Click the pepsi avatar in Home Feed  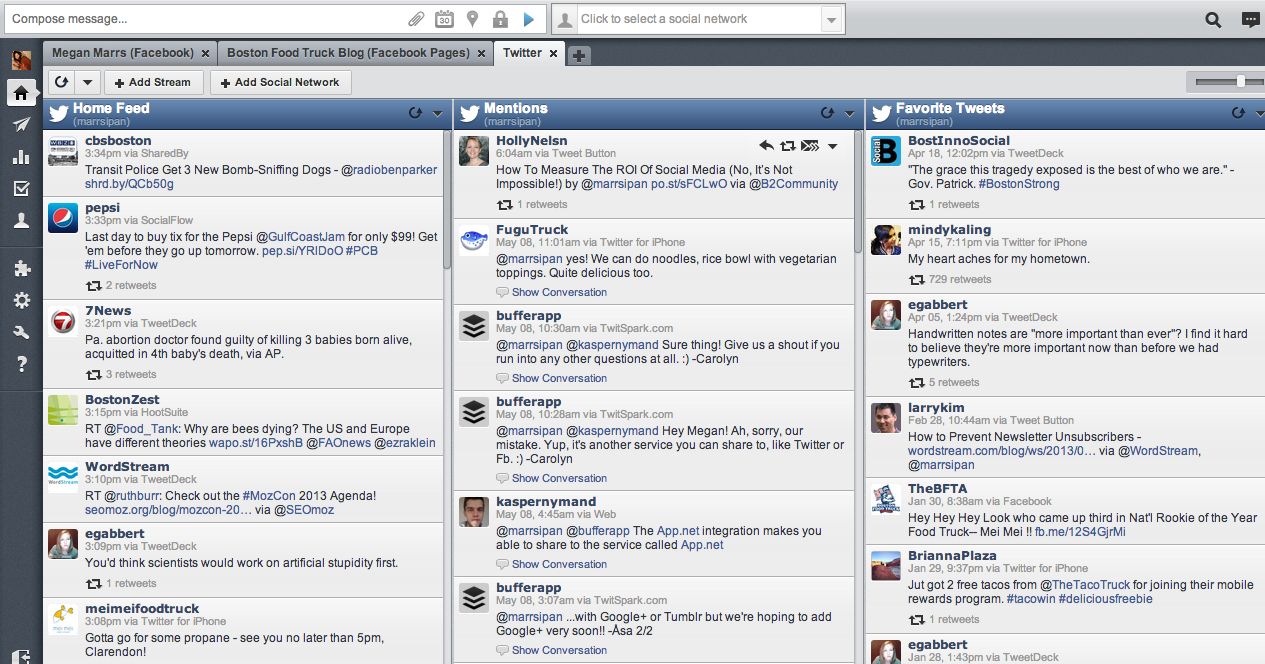pos(63,218)
